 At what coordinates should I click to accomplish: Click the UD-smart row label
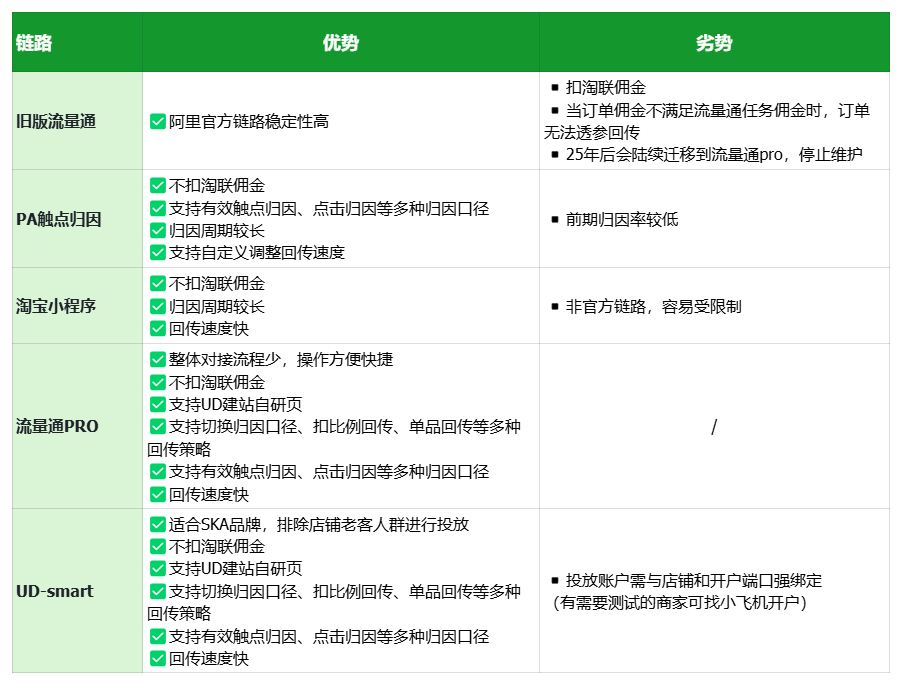pyautogui.click(x=55, y=591)
